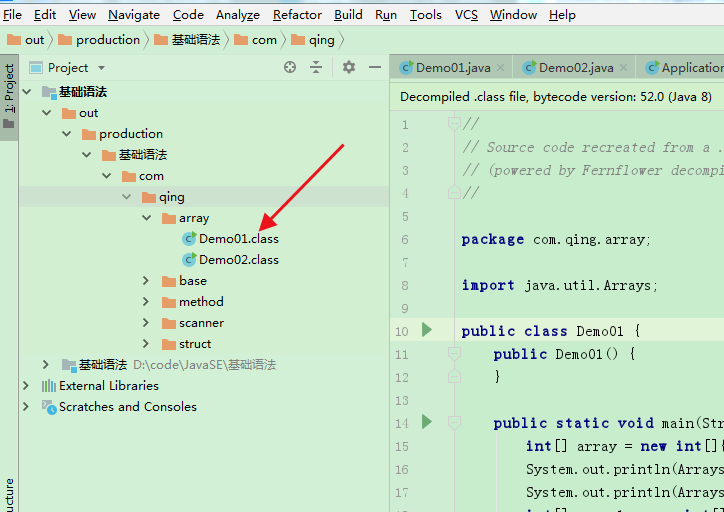Toggle the 1: Project tool window tab
Image resolution: width=724 pixels, height=512 pixels.
[9, 96]
